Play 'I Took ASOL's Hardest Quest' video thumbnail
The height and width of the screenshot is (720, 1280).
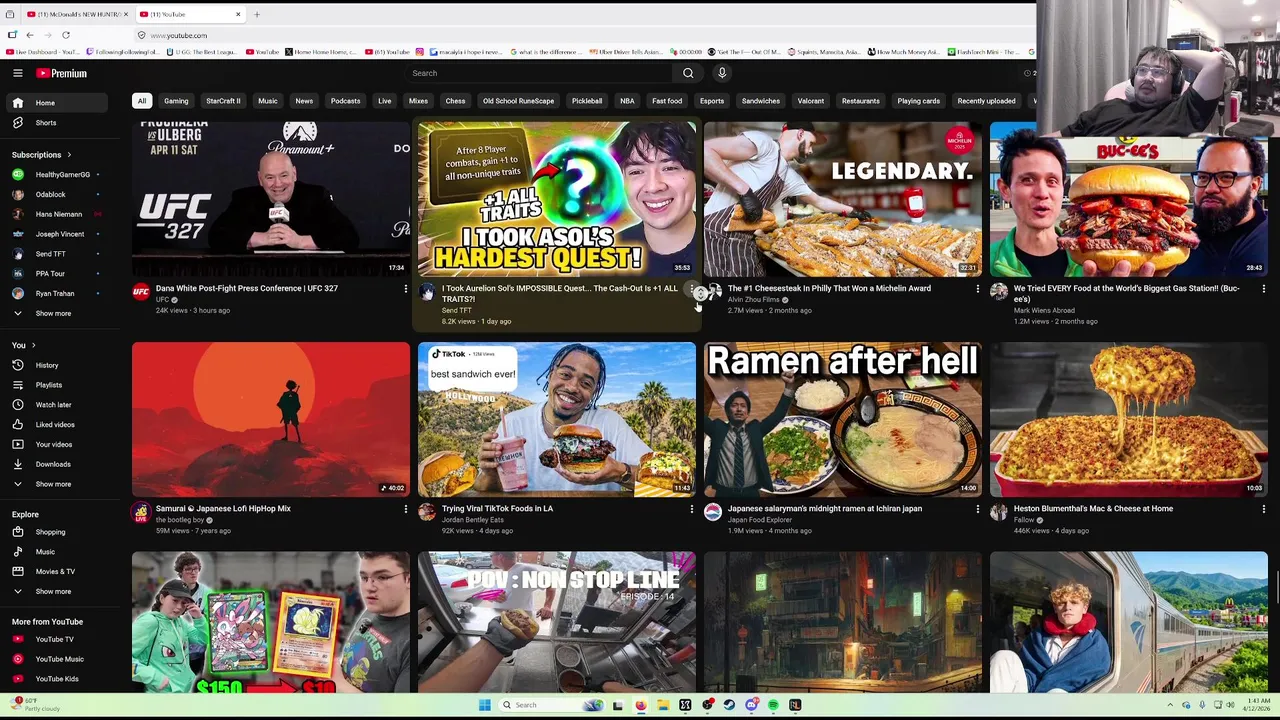557,199
